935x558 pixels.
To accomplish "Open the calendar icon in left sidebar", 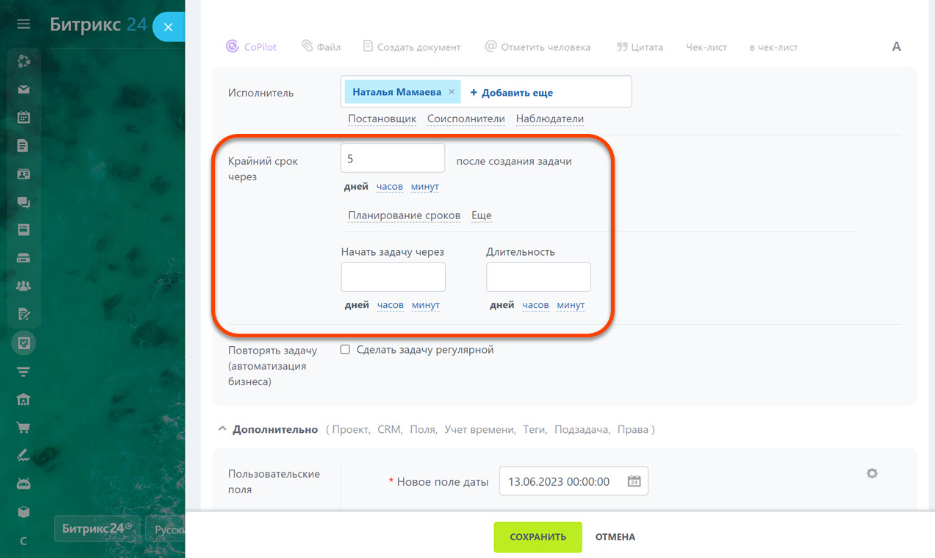I will tap(24, 117).
